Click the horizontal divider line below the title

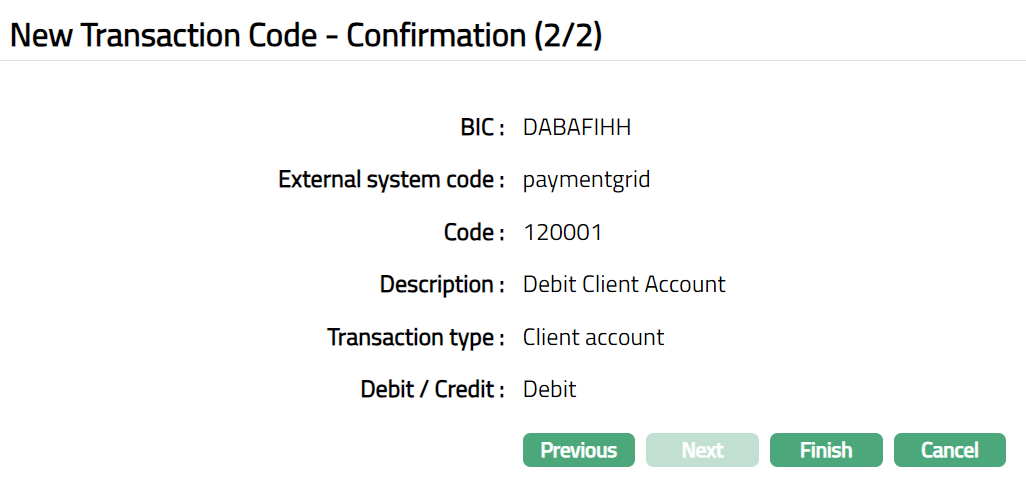[513, 61]
